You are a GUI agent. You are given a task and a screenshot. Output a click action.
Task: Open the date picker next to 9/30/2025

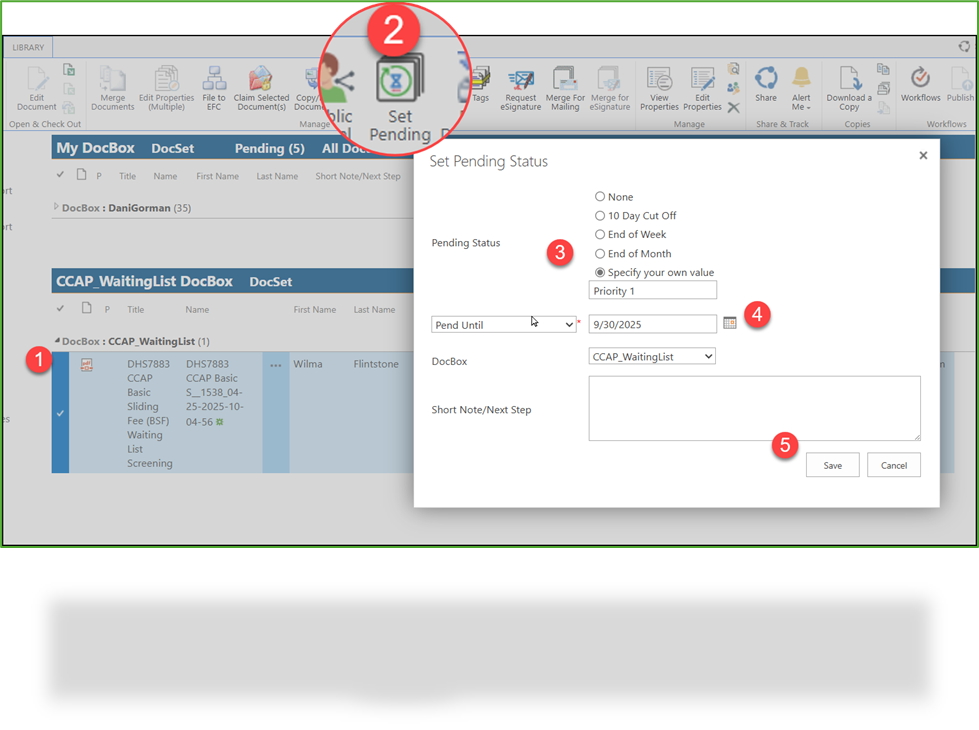point(730,323)
